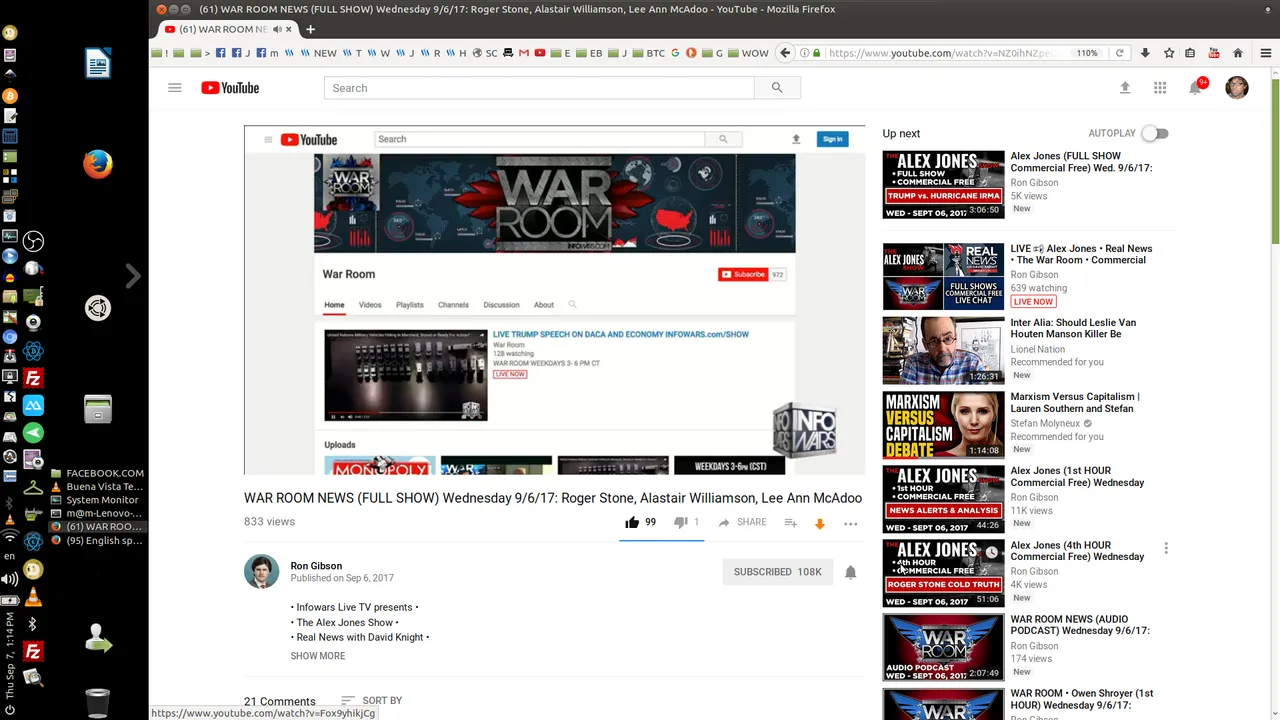Viewport: 1280px width, 720px height.
Task: Click the YouTube search input field
Action: click(x=539, y=88)
